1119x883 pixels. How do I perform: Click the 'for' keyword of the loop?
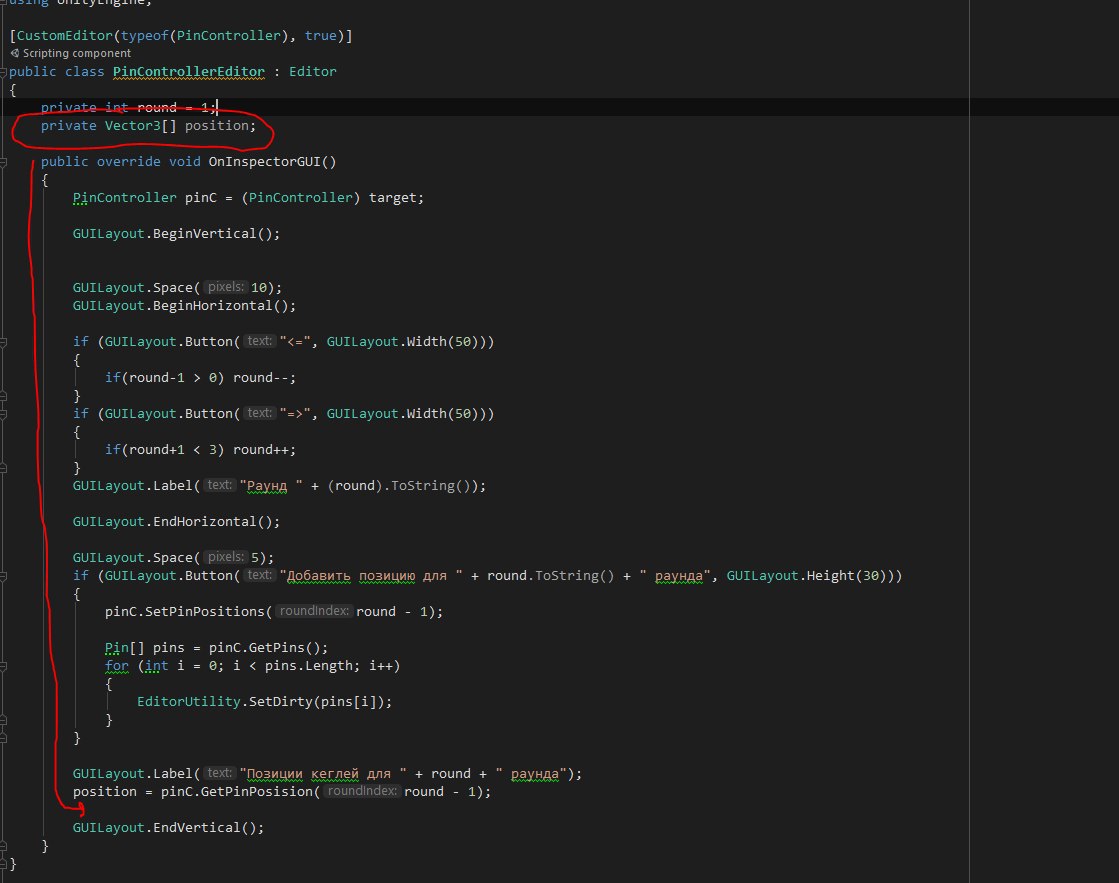pyautogui.click(x=116, y=665)
